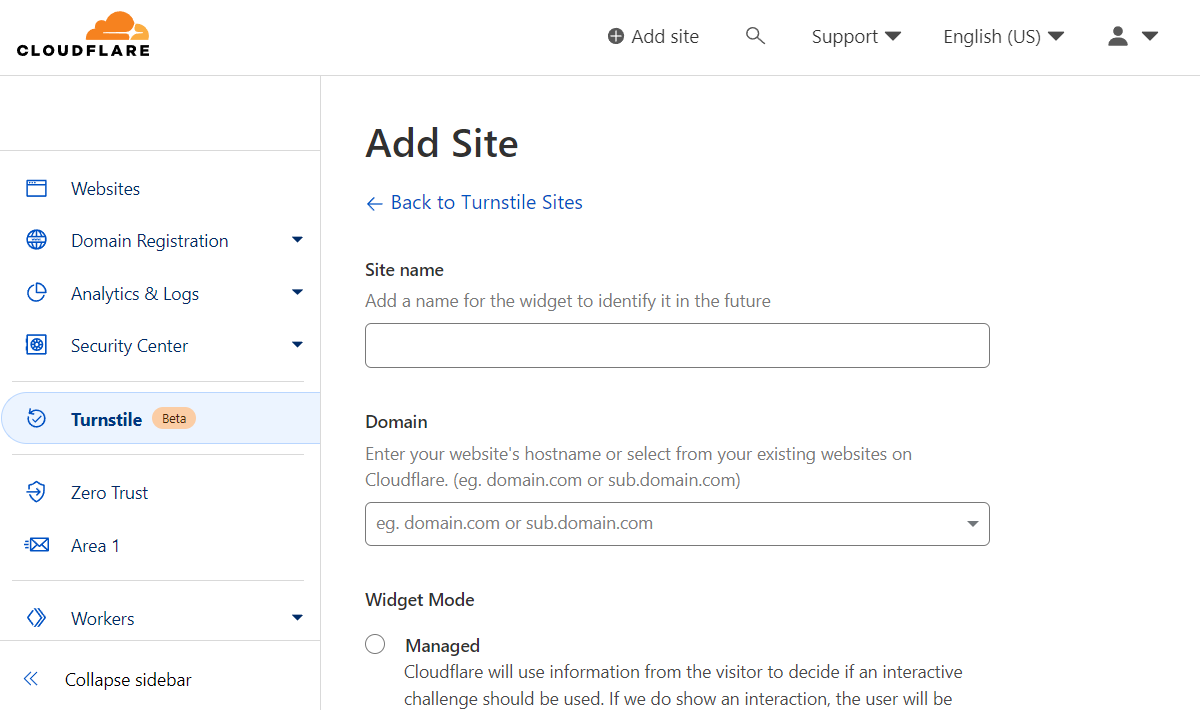
Task: Open the search magnifier icon
Action: tap(755, 35)
